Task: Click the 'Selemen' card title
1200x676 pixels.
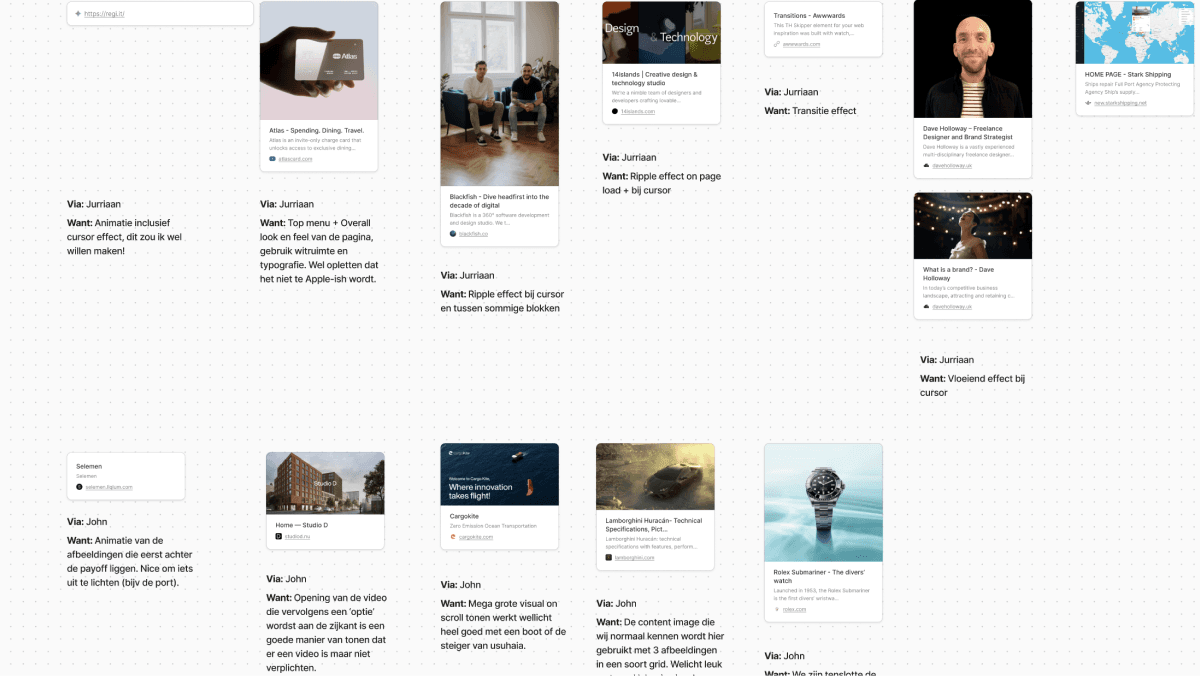Action: tap(89, 466)
